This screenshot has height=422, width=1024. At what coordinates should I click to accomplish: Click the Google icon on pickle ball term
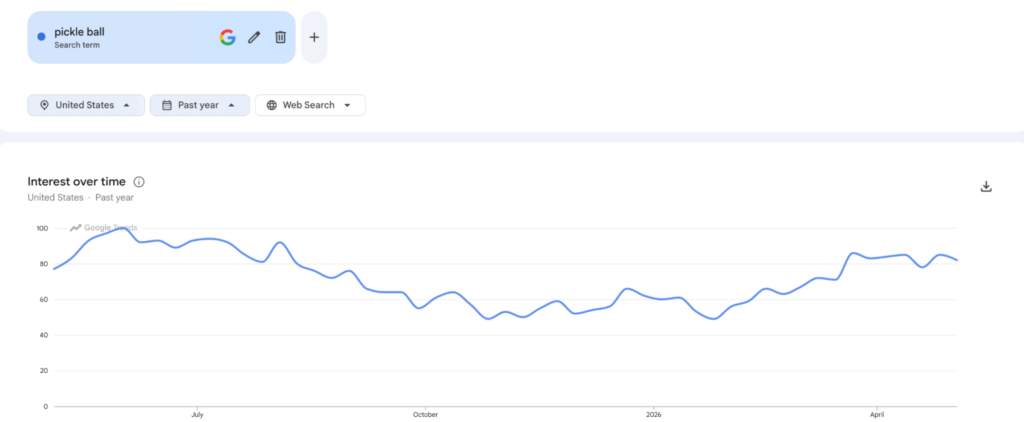(x=227, y=37)
